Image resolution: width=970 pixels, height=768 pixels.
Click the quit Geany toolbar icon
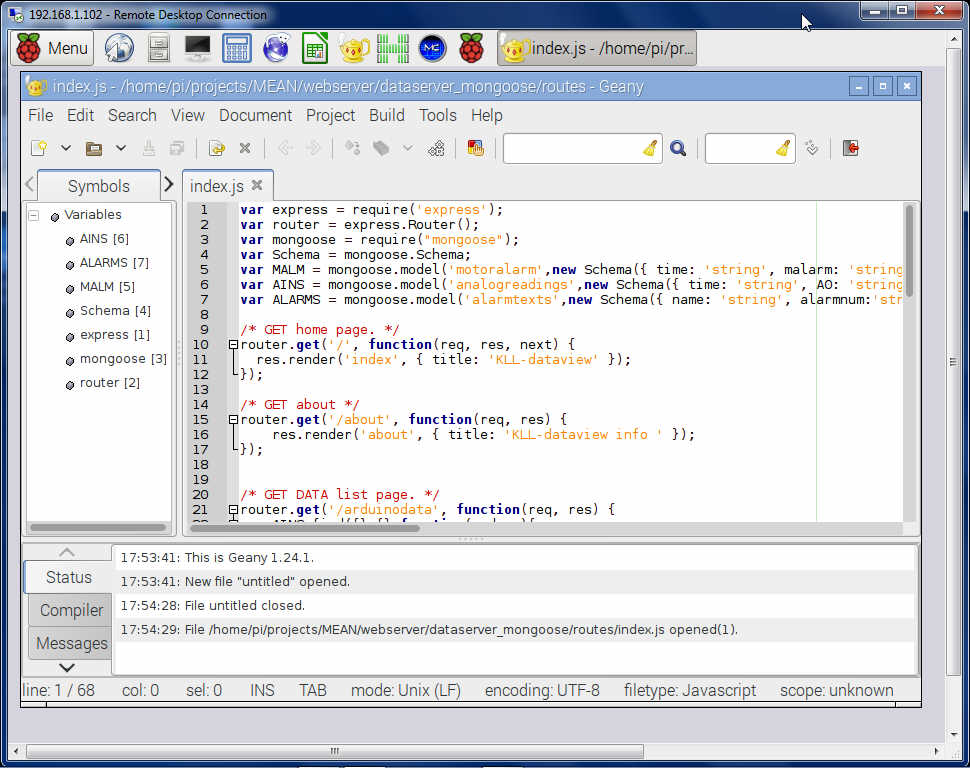[850, 148]
